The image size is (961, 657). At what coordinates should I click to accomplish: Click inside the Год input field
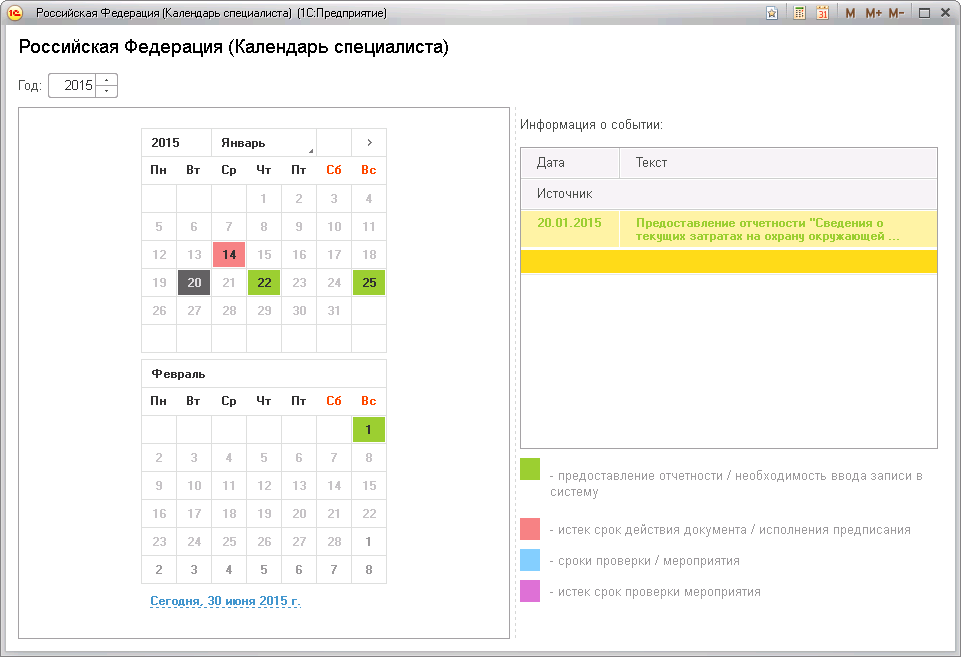coord(70,85)
